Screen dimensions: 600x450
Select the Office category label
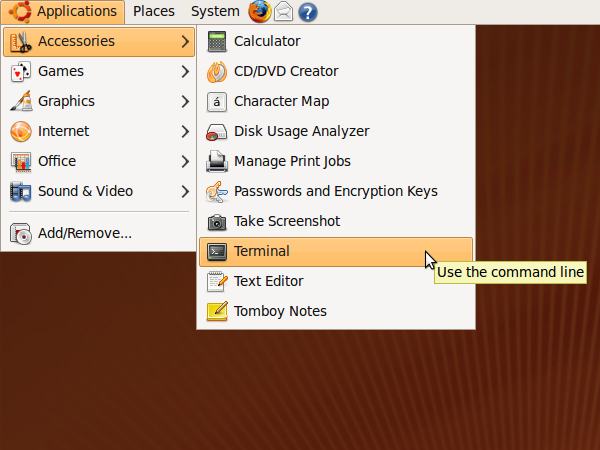(57, 161)
